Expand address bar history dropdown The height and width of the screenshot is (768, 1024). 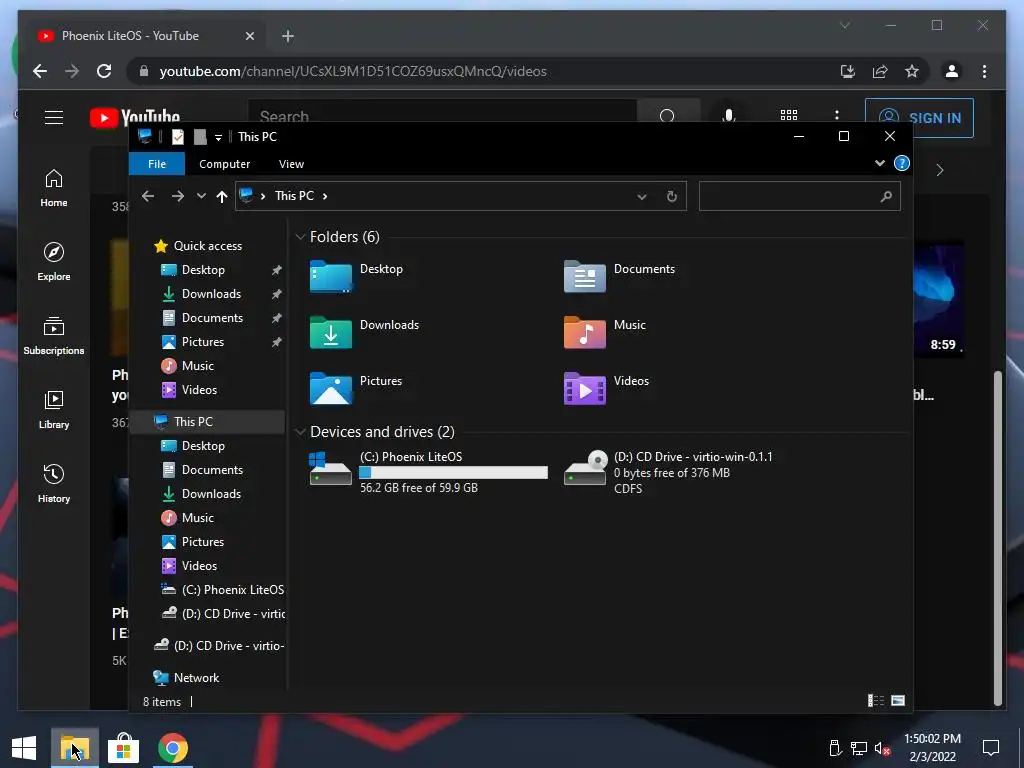(642, 197)
